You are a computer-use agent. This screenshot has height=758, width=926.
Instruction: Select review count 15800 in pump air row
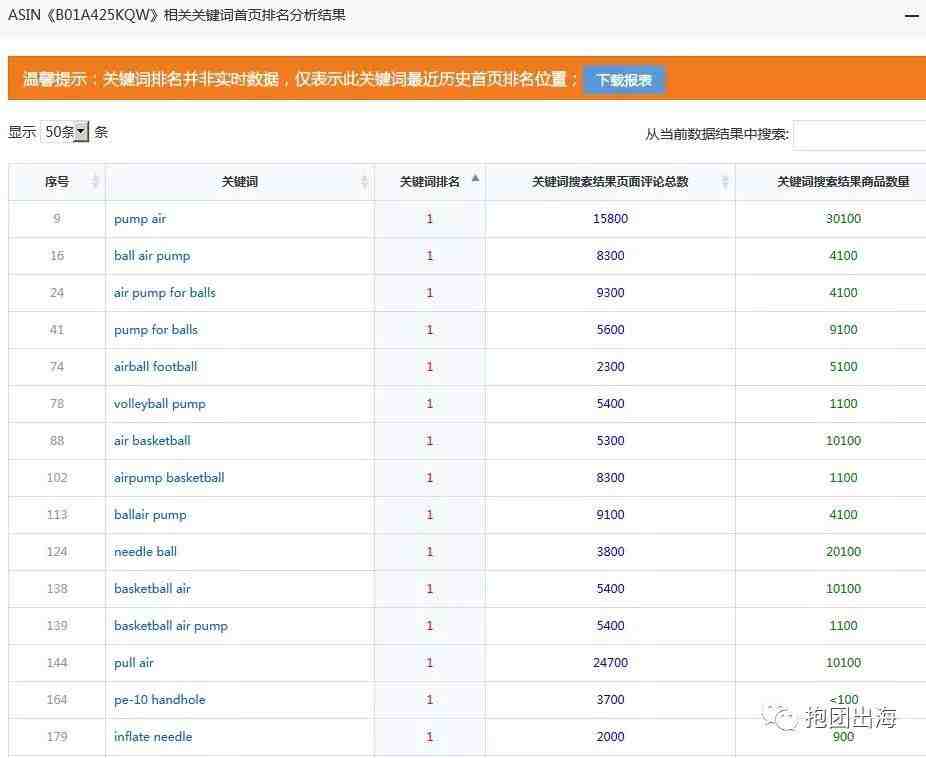[610, 218]
